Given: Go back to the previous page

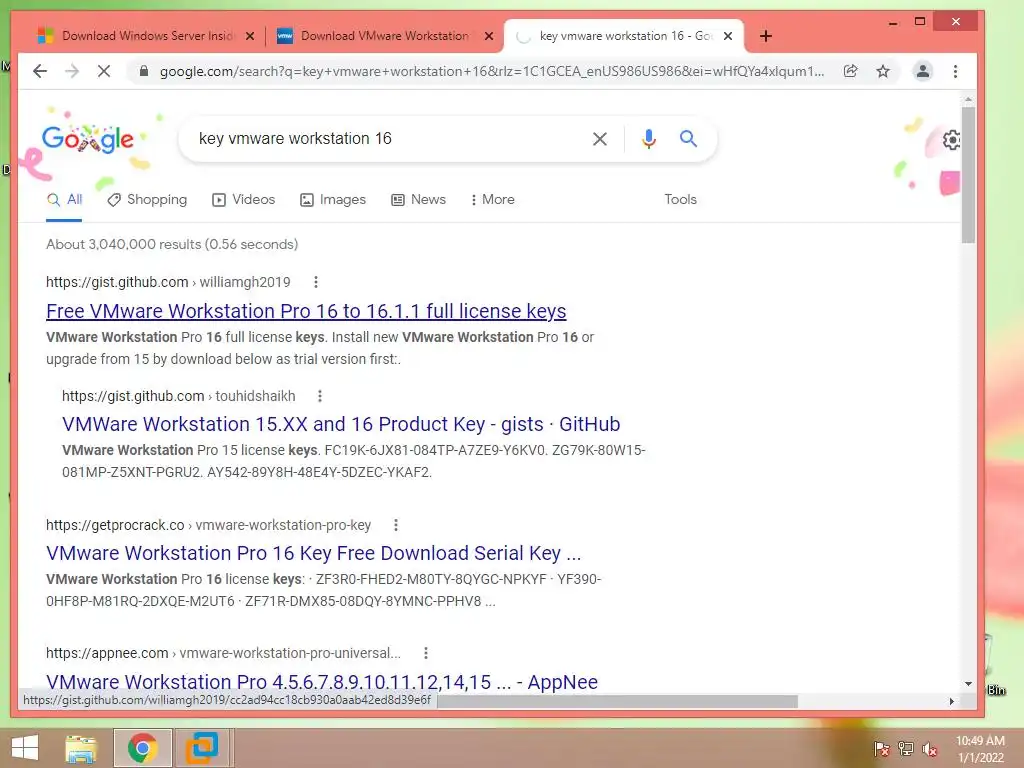Looking at the screenshot, I should point(40,71).
